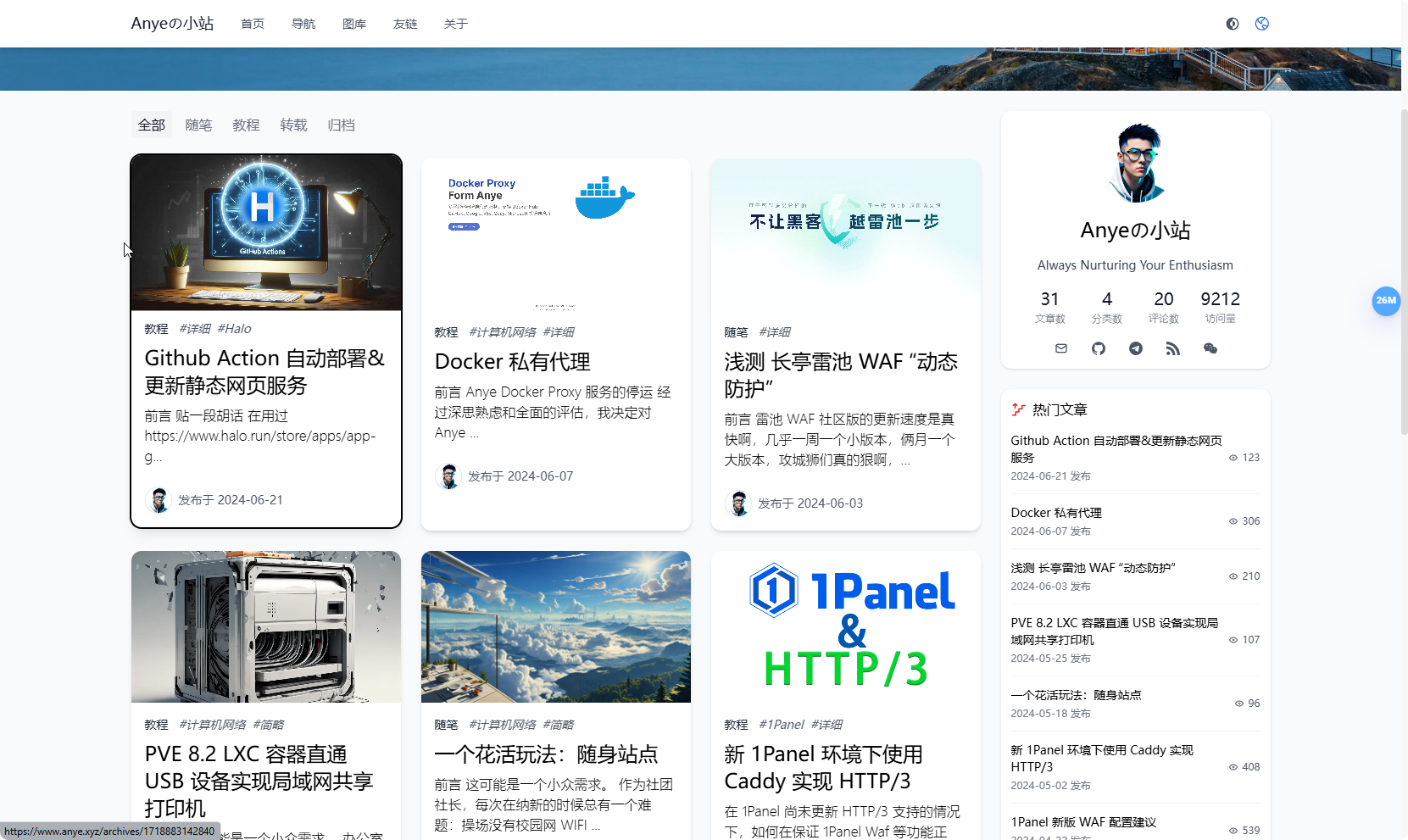This screenshot has height=840, width=1408.
Task: Open the language globe icon
Action: pos(1262,24)
